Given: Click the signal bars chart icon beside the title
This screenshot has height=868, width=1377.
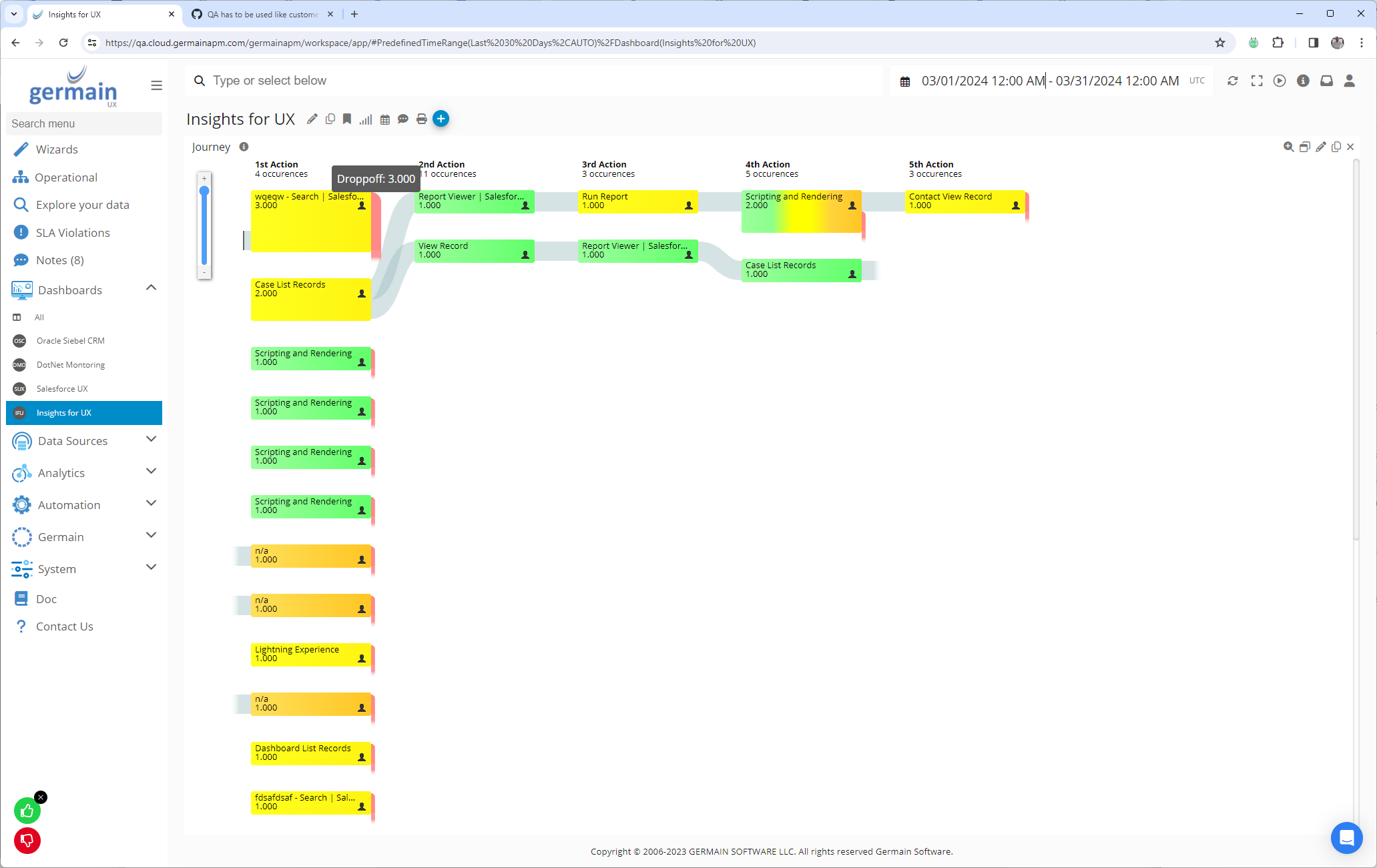Looking at the screenshot, I should (x=365, y=119).
